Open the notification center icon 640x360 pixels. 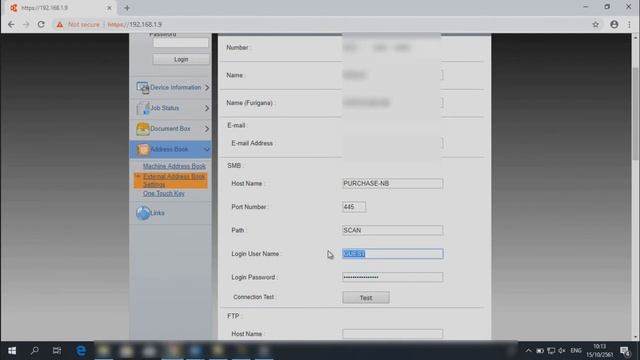[625, 351]
